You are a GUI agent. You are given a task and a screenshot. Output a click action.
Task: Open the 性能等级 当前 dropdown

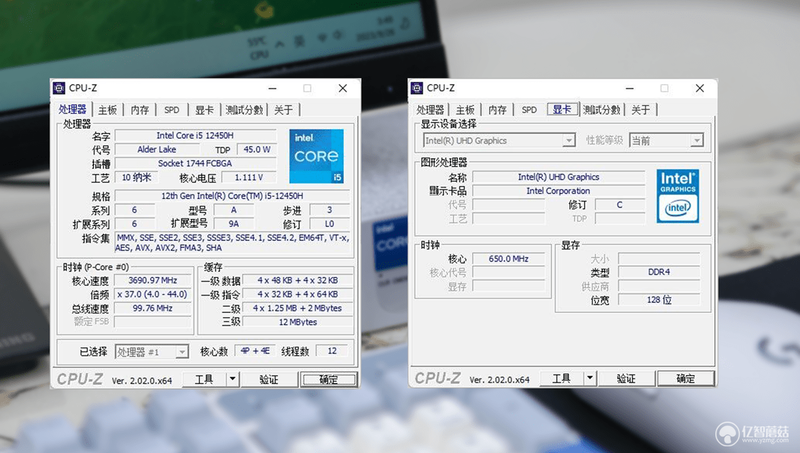point(697,140)
